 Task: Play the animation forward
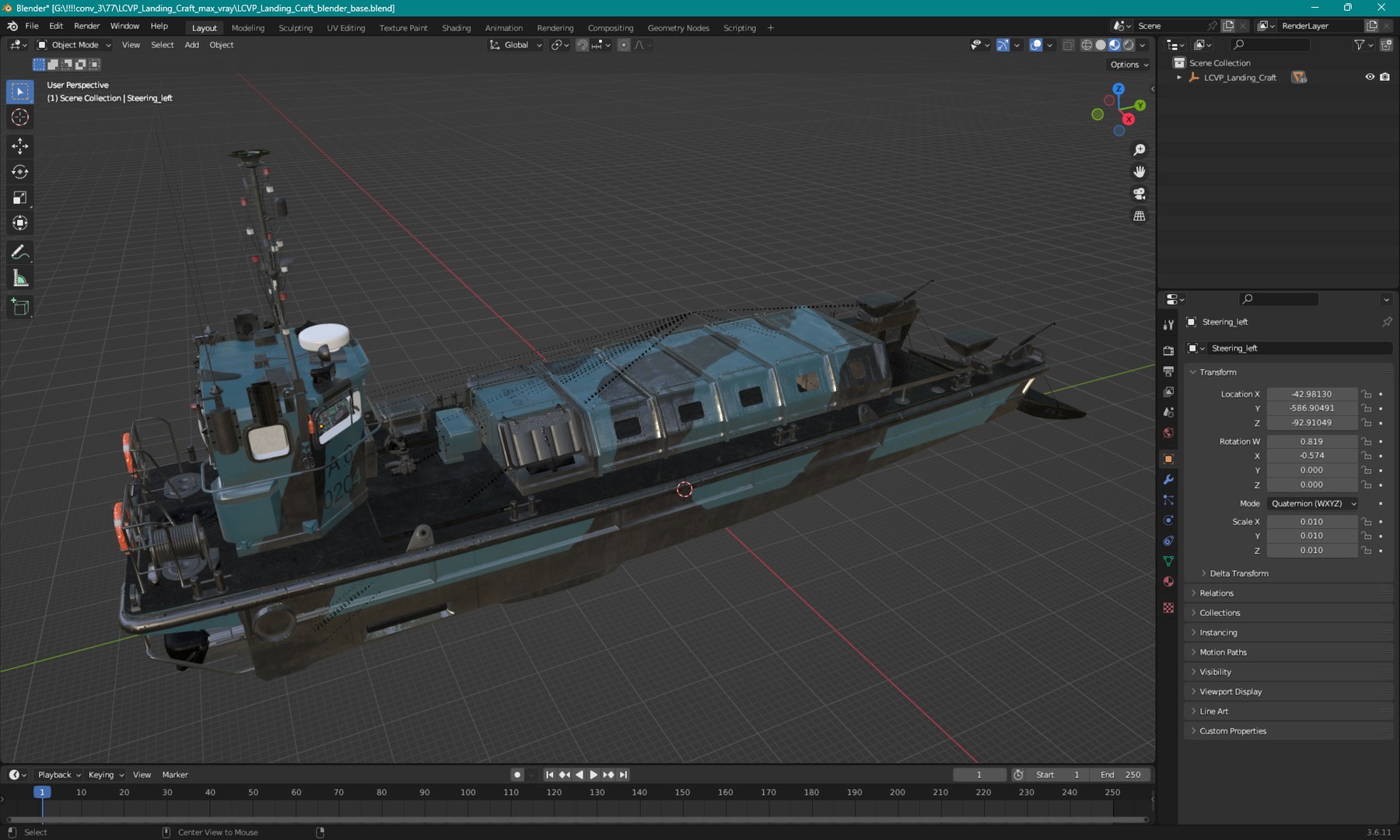593,775
